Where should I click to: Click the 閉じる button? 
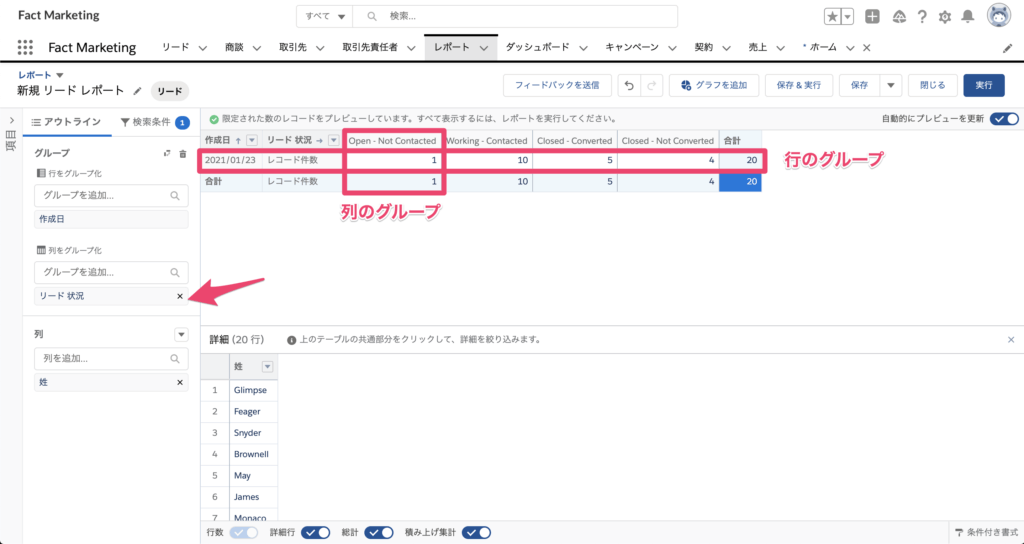click(933, 86)
